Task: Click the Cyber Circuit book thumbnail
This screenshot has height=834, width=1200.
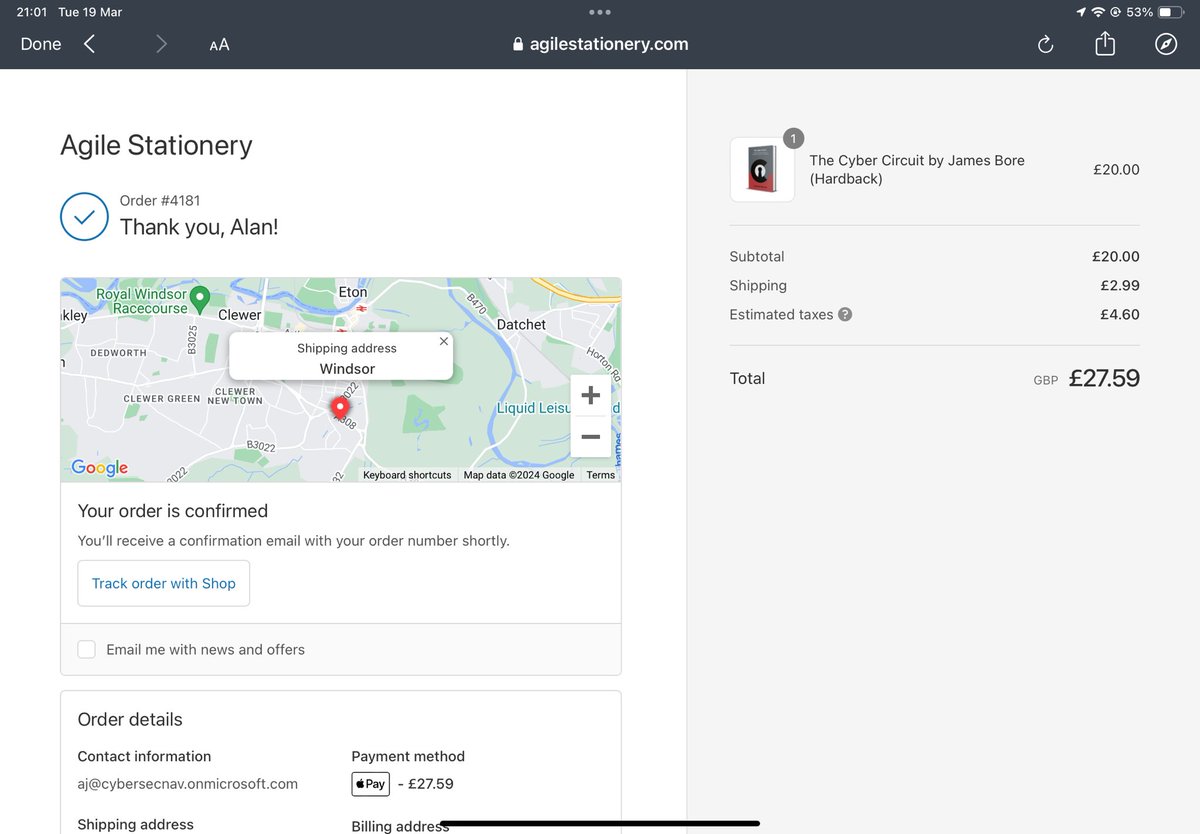Action: tap(762, 170)
